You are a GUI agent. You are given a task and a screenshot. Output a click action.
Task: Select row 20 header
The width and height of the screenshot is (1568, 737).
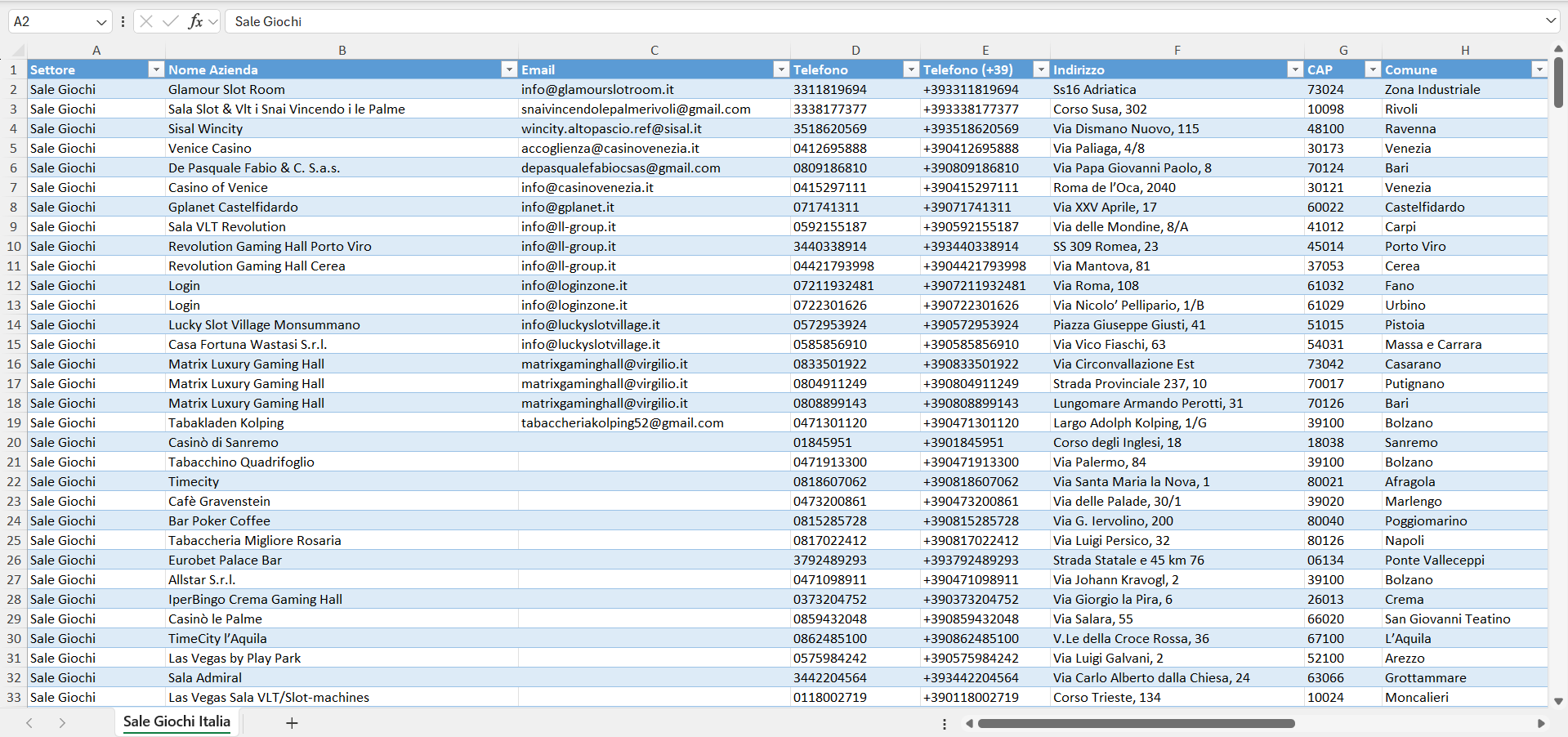click(14, 442)
